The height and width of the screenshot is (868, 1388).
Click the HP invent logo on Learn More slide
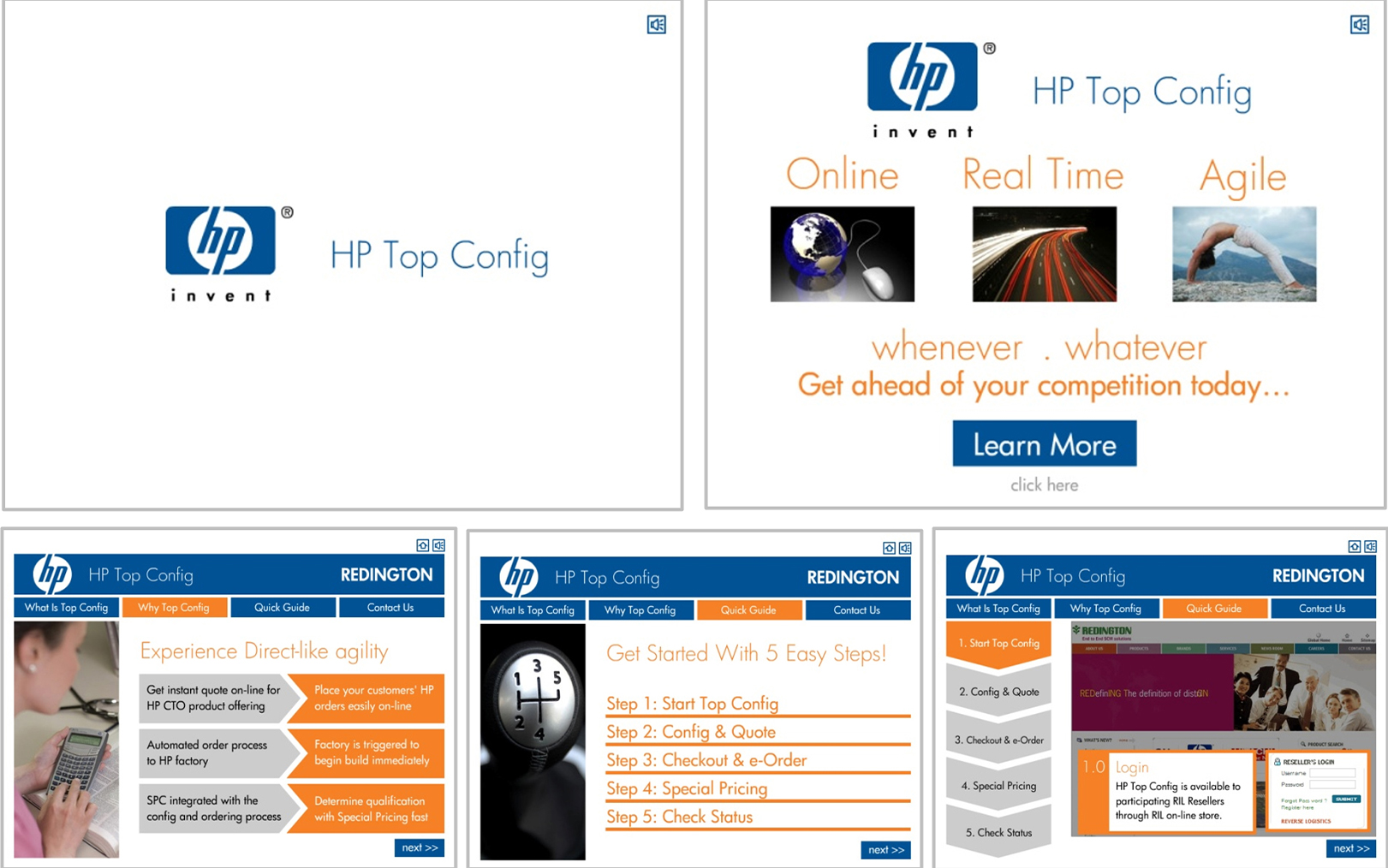click(932, 90)
